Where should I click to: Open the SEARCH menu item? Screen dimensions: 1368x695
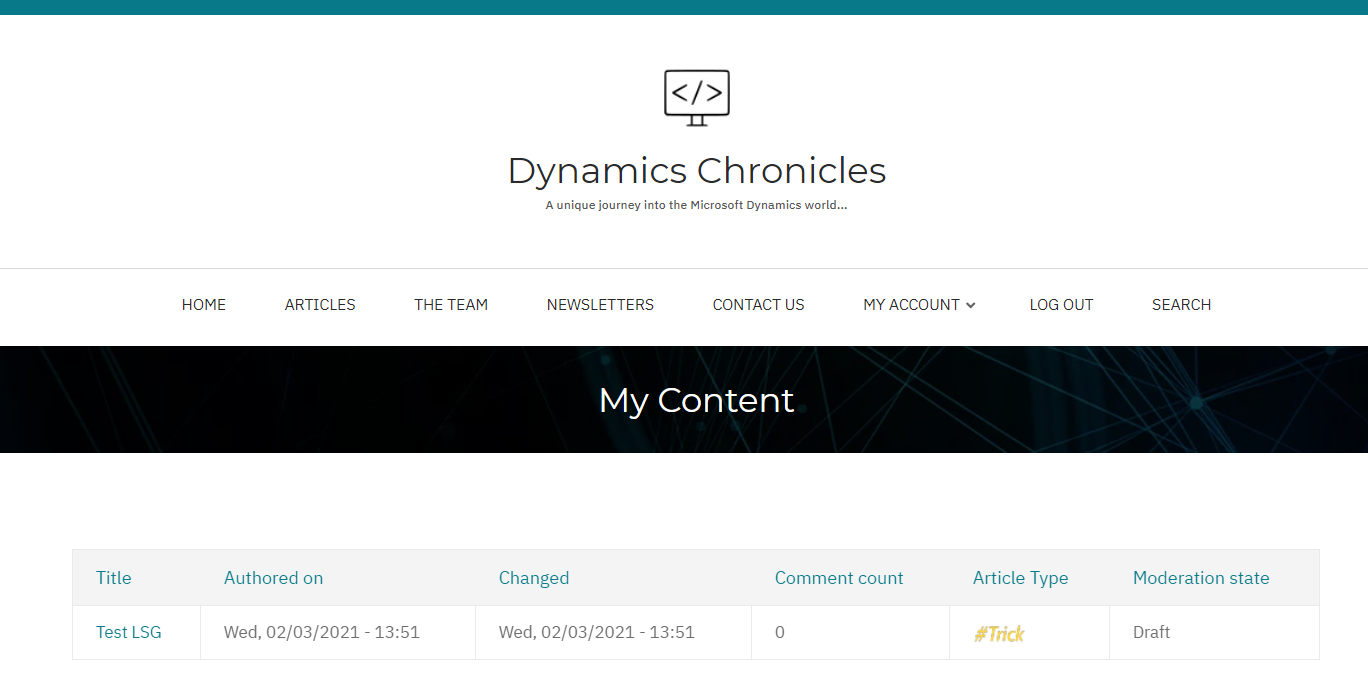click(1181, 305)
